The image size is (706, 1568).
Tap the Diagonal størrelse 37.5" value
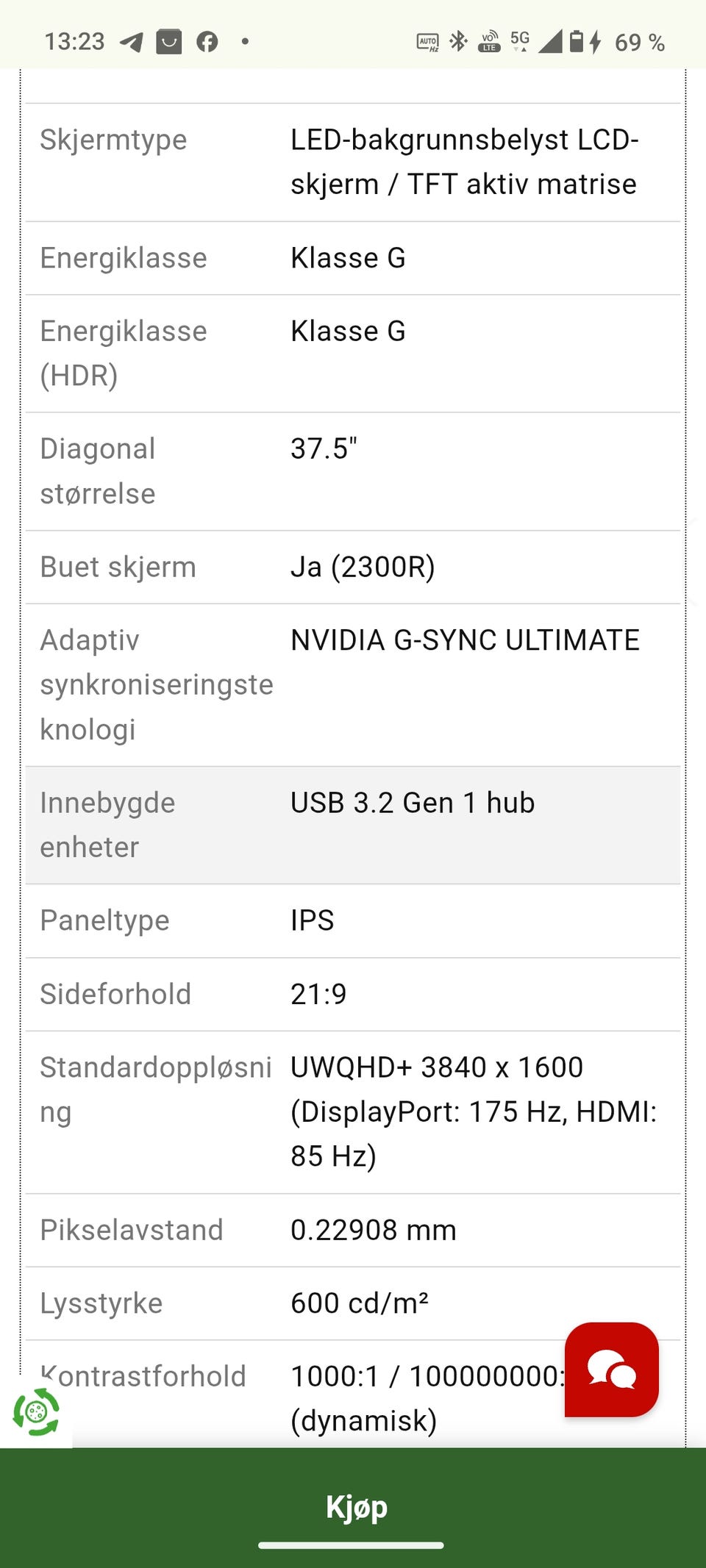tap(324, 449)
